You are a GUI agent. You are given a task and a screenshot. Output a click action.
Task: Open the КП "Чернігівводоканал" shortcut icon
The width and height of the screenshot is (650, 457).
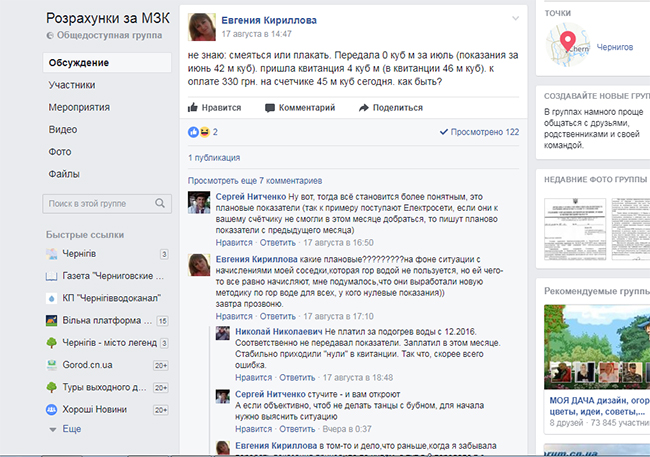pyautogui.click(x=51, y=298)
